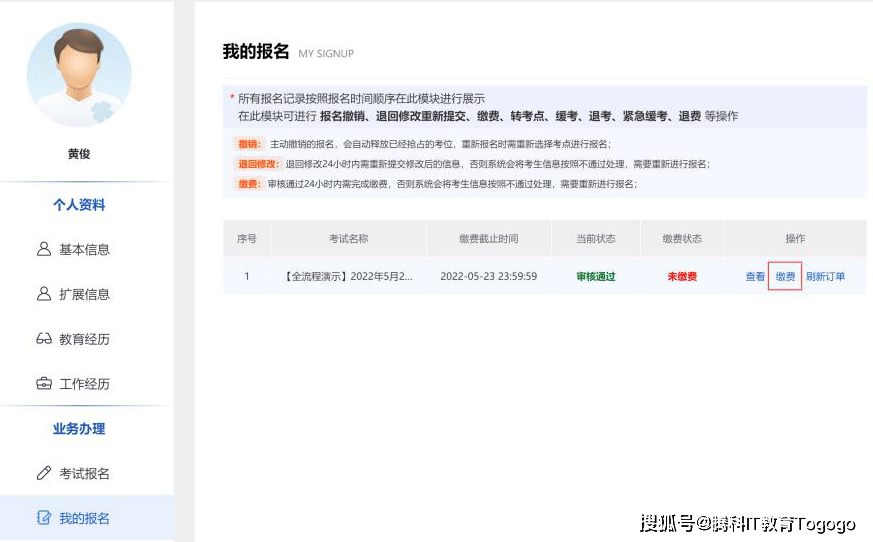873x542 pixels.
Task: Click the 退回修改 orange tag label
Action: [257, 164]
